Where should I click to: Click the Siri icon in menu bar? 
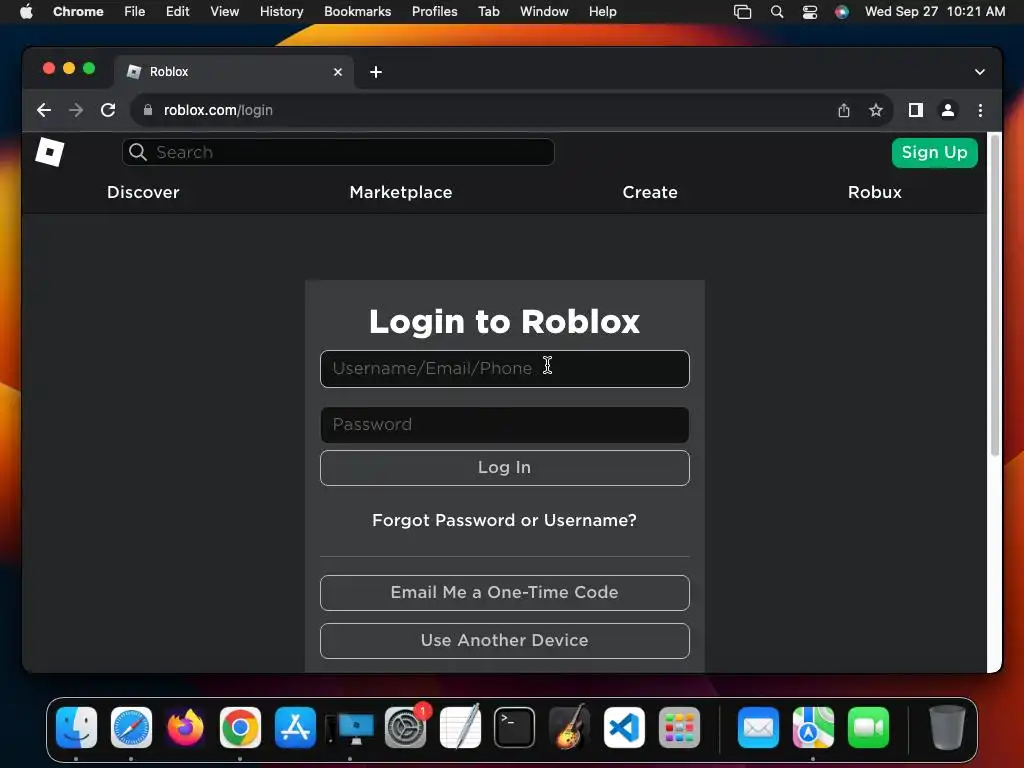pos(842,12)
